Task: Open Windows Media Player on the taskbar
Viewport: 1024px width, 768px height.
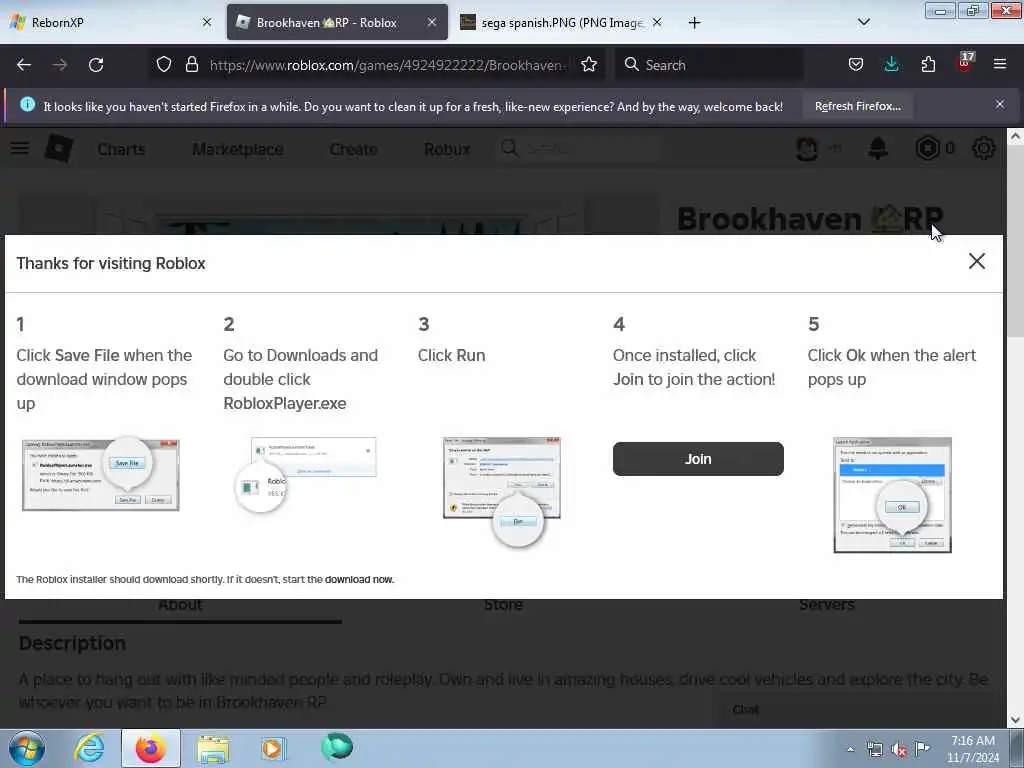Action: tap(273, 748)
